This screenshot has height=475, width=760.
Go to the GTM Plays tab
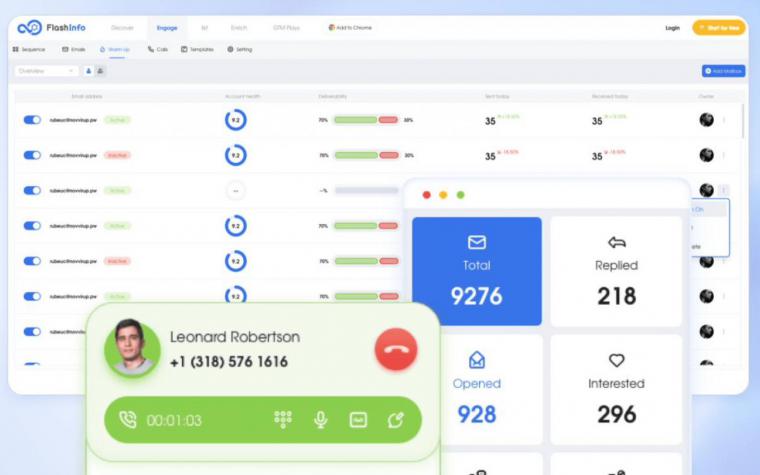click(286, 28)
